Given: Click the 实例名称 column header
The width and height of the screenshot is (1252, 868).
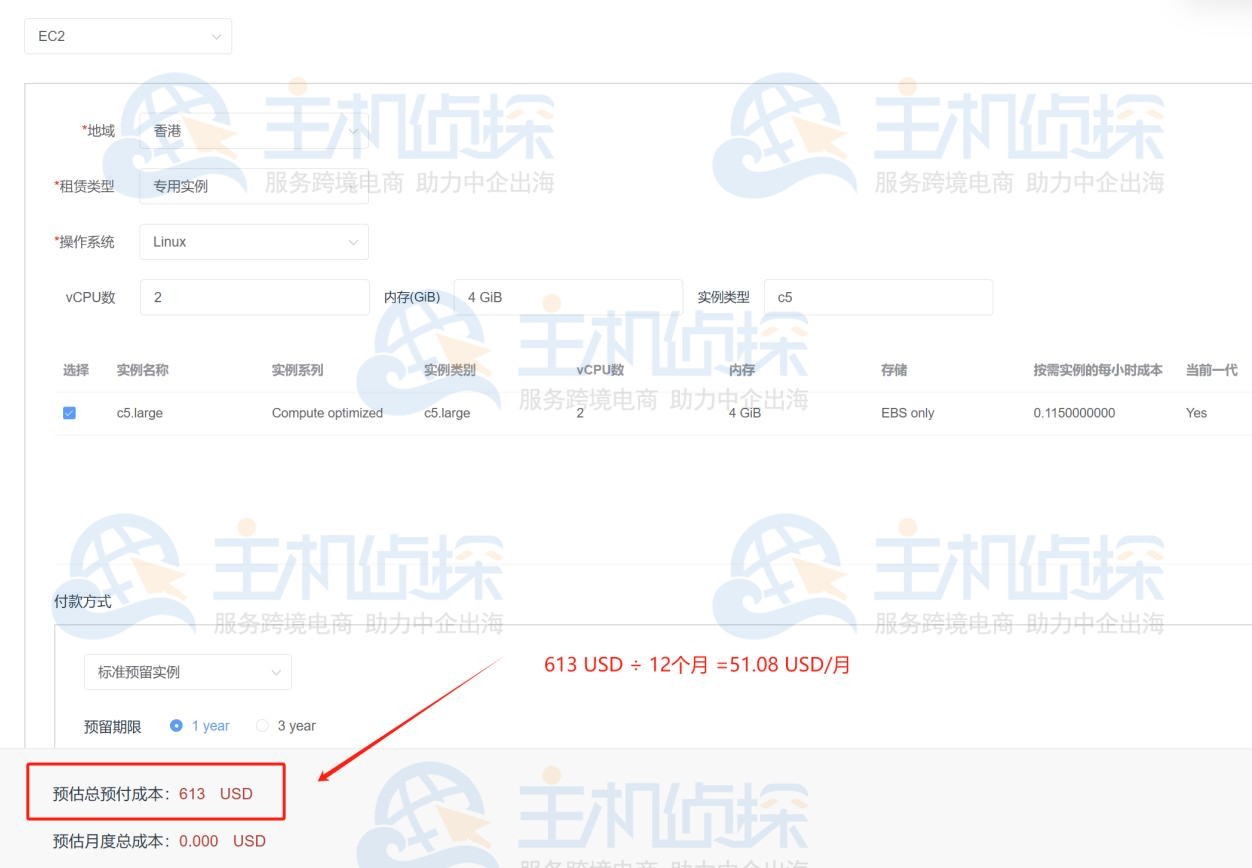Looking at the screenshot, I should click(143, 370).
